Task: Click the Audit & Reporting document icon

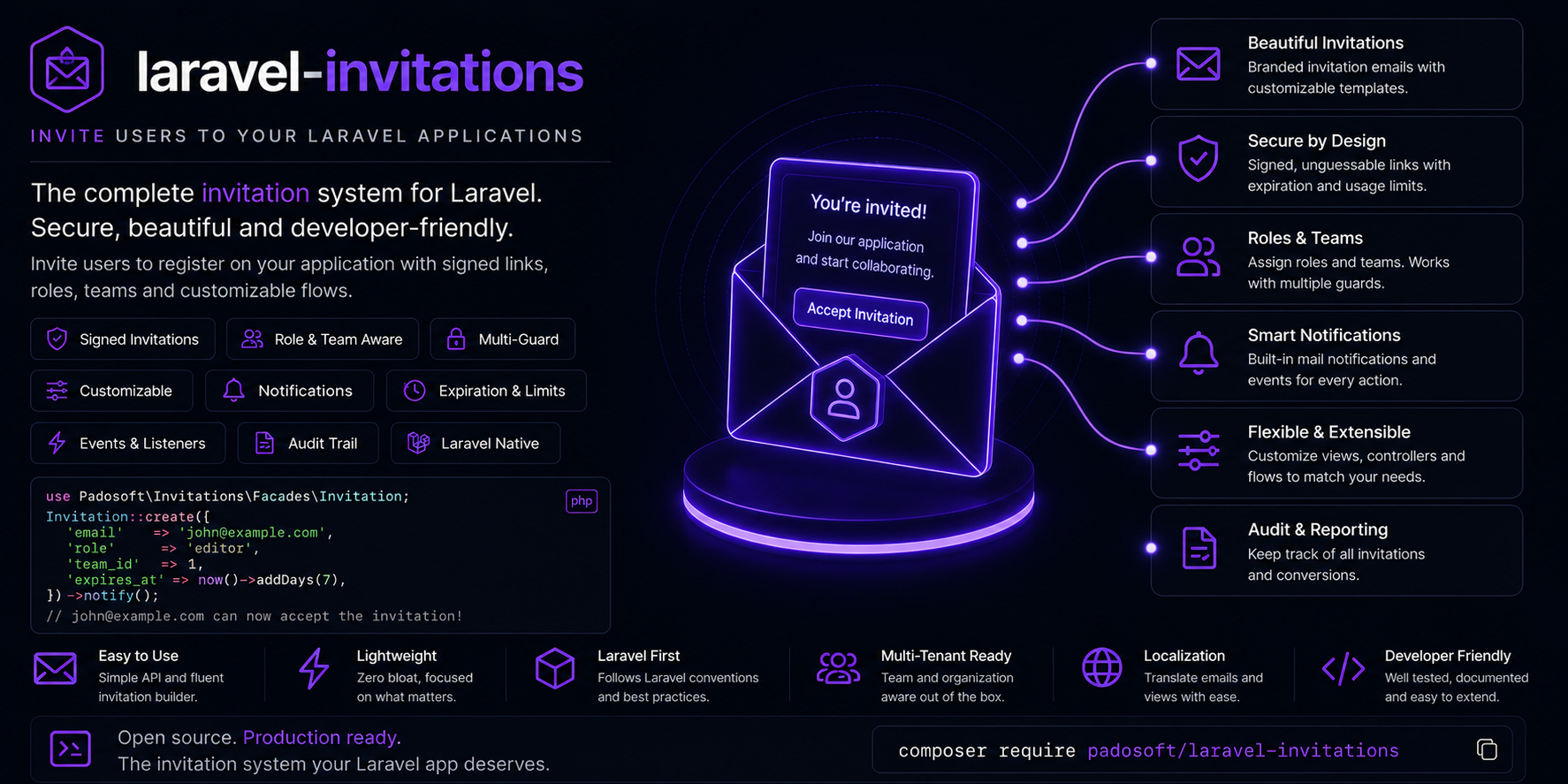Action: point(1199,548)
